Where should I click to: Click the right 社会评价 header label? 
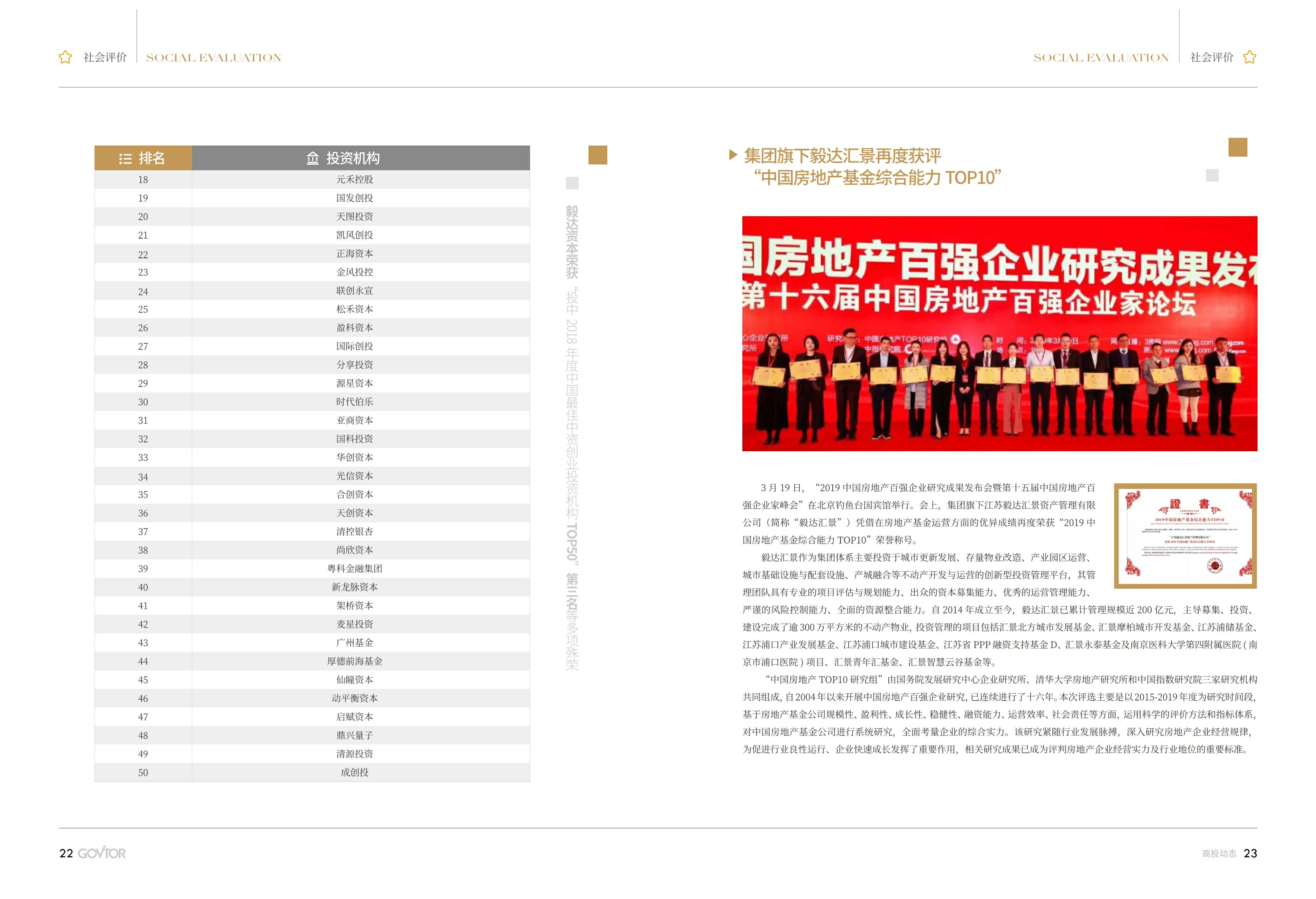coord(1212,57)
